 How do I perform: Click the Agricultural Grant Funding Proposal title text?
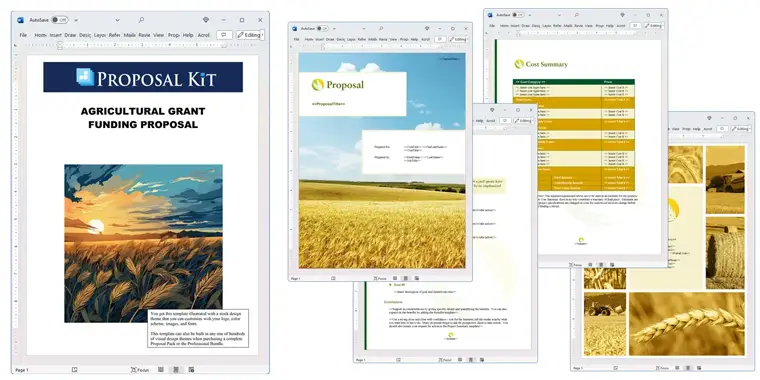point(143,118)
